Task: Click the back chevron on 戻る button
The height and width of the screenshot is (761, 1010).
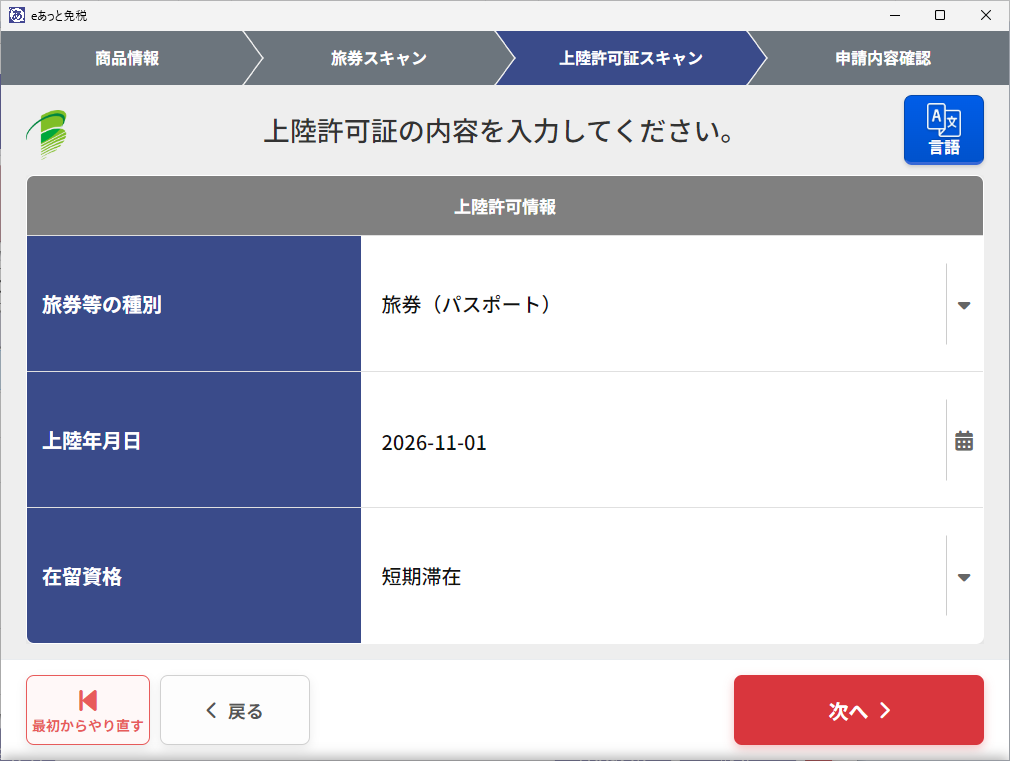Action: 211,711
